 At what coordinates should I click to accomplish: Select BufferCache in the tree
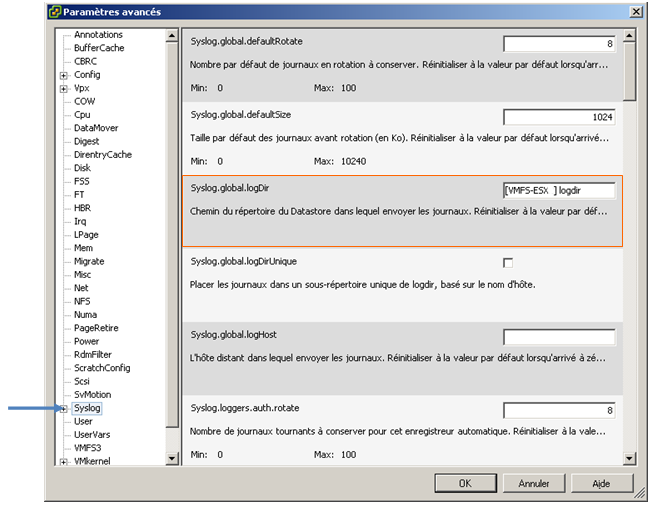(x=99, y=48)
